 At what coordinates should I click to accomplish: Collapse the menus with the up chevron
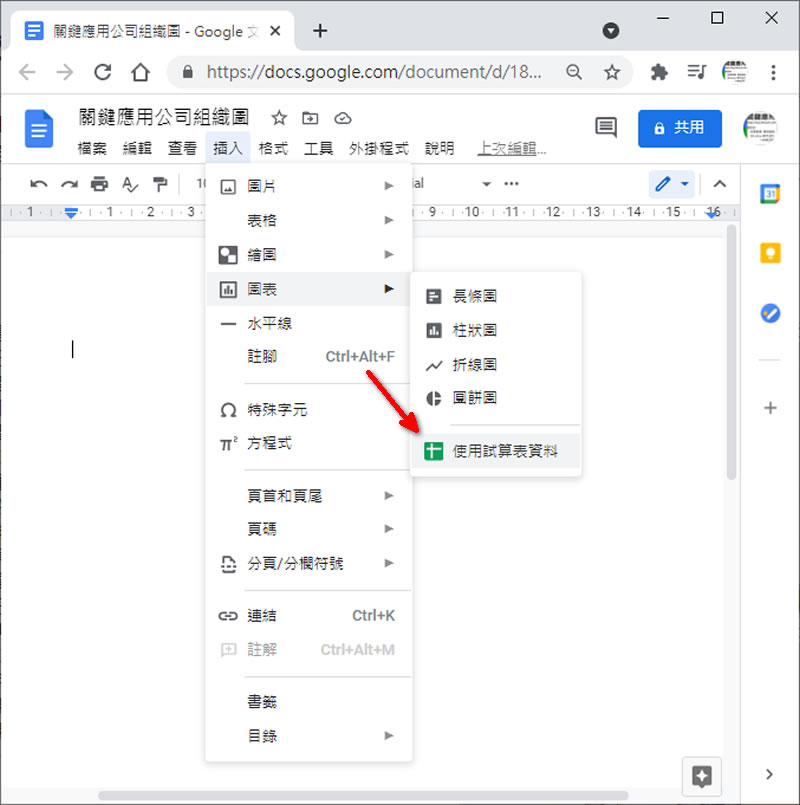[720, 184]
